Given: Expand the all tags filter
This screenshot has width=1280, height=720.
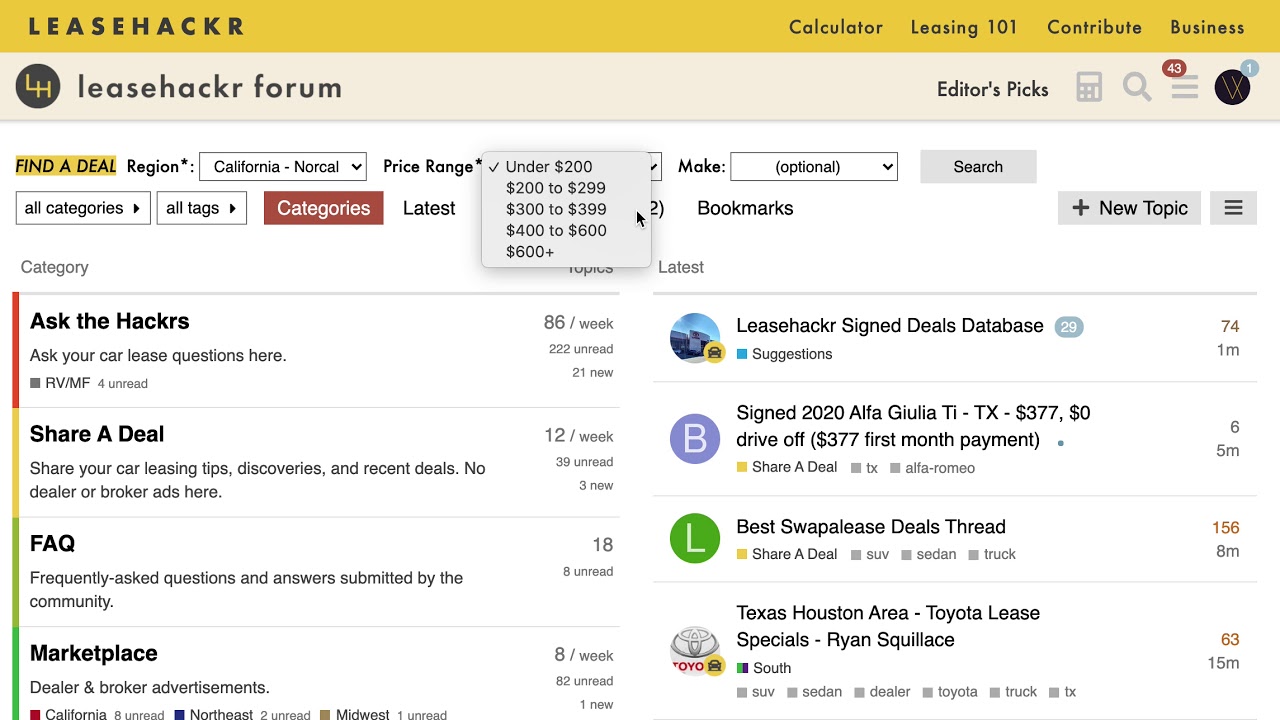Looking at the screenshot, I should [202, 208].
